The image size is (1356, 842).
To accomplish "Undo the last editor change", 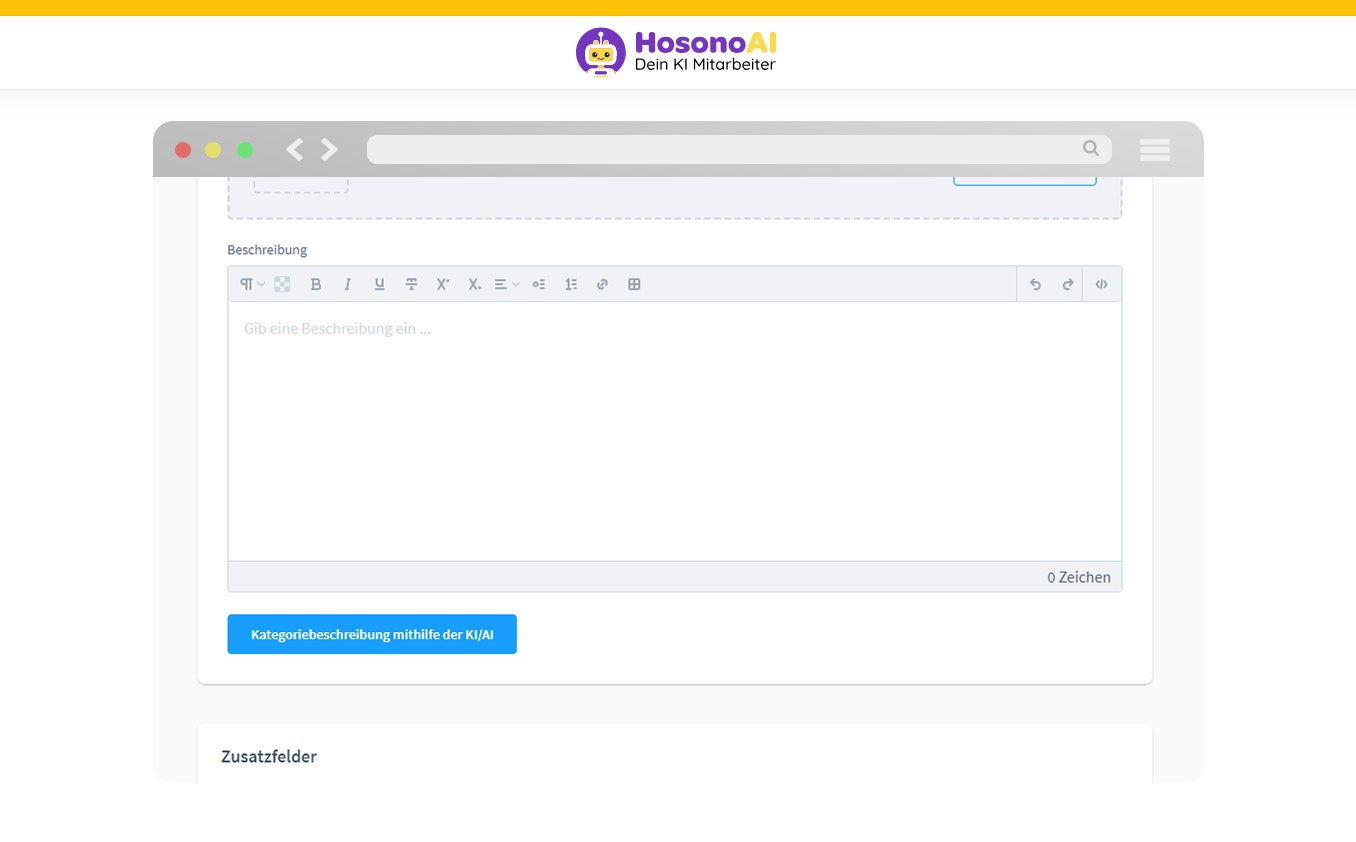I will (1035, 284).
